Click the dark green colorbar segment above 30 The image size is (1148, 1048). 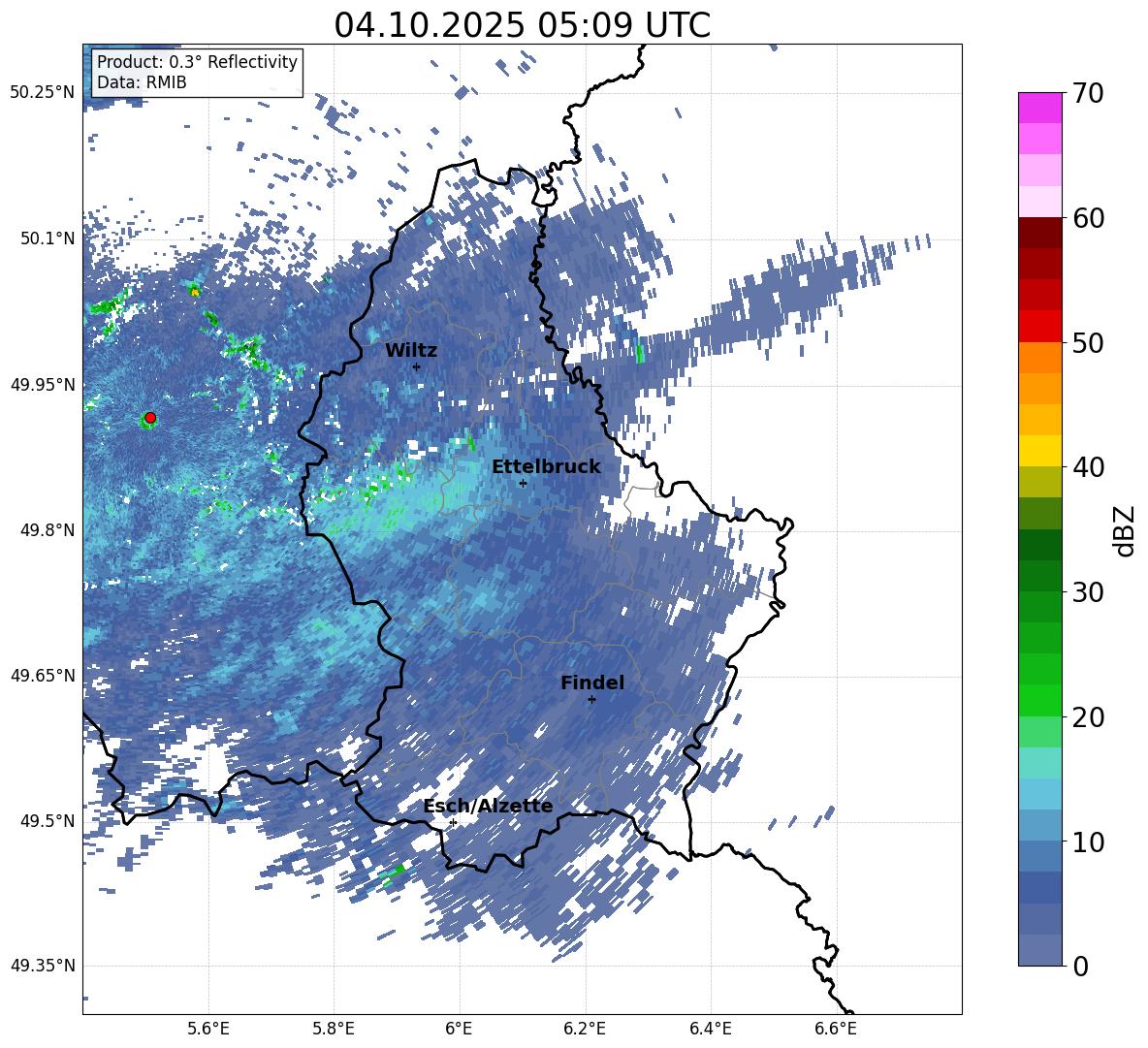click(x=1039, y=576)
